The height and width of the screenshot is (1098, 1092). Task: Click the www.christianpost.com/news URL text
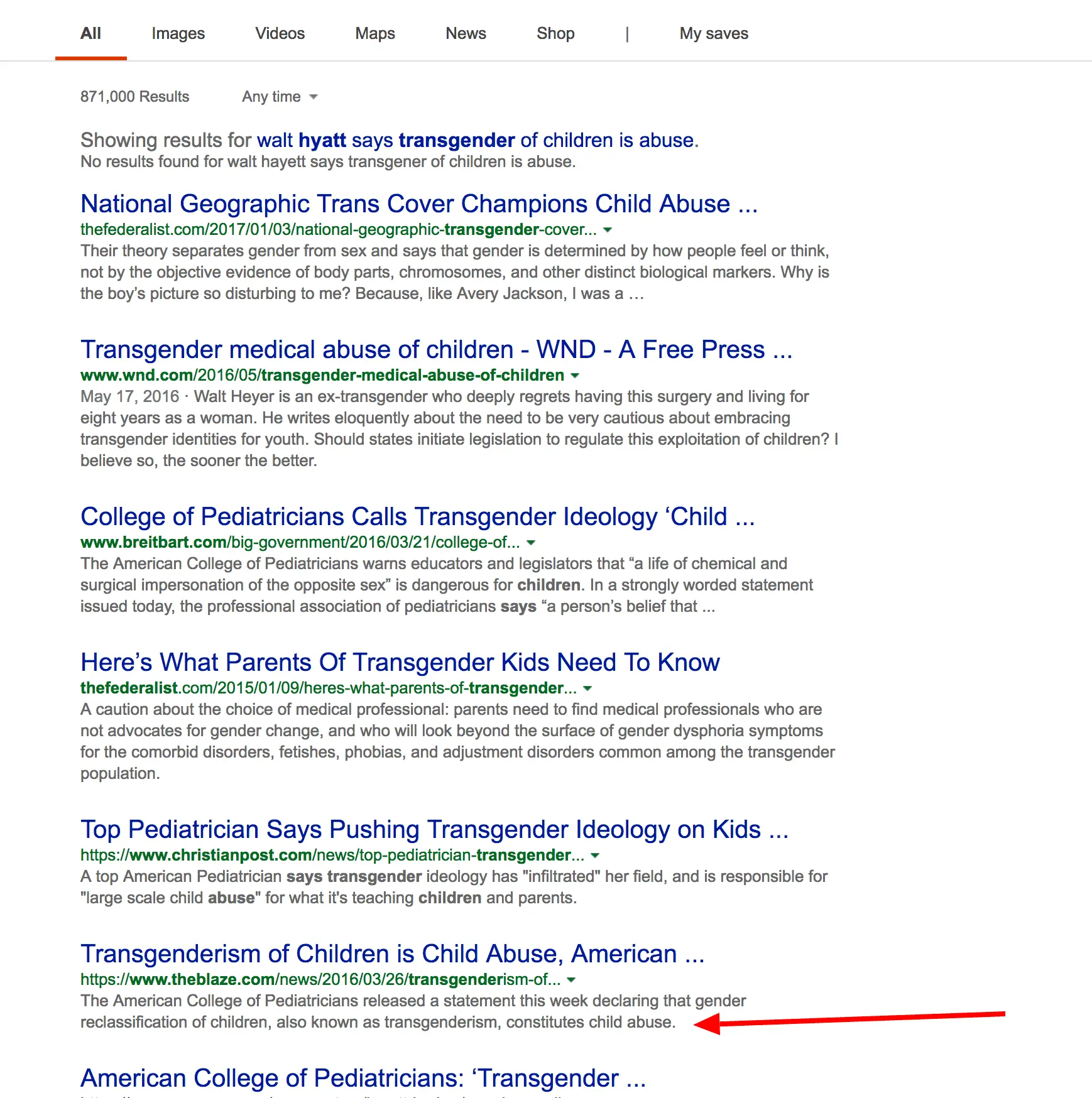click(332, 856)
